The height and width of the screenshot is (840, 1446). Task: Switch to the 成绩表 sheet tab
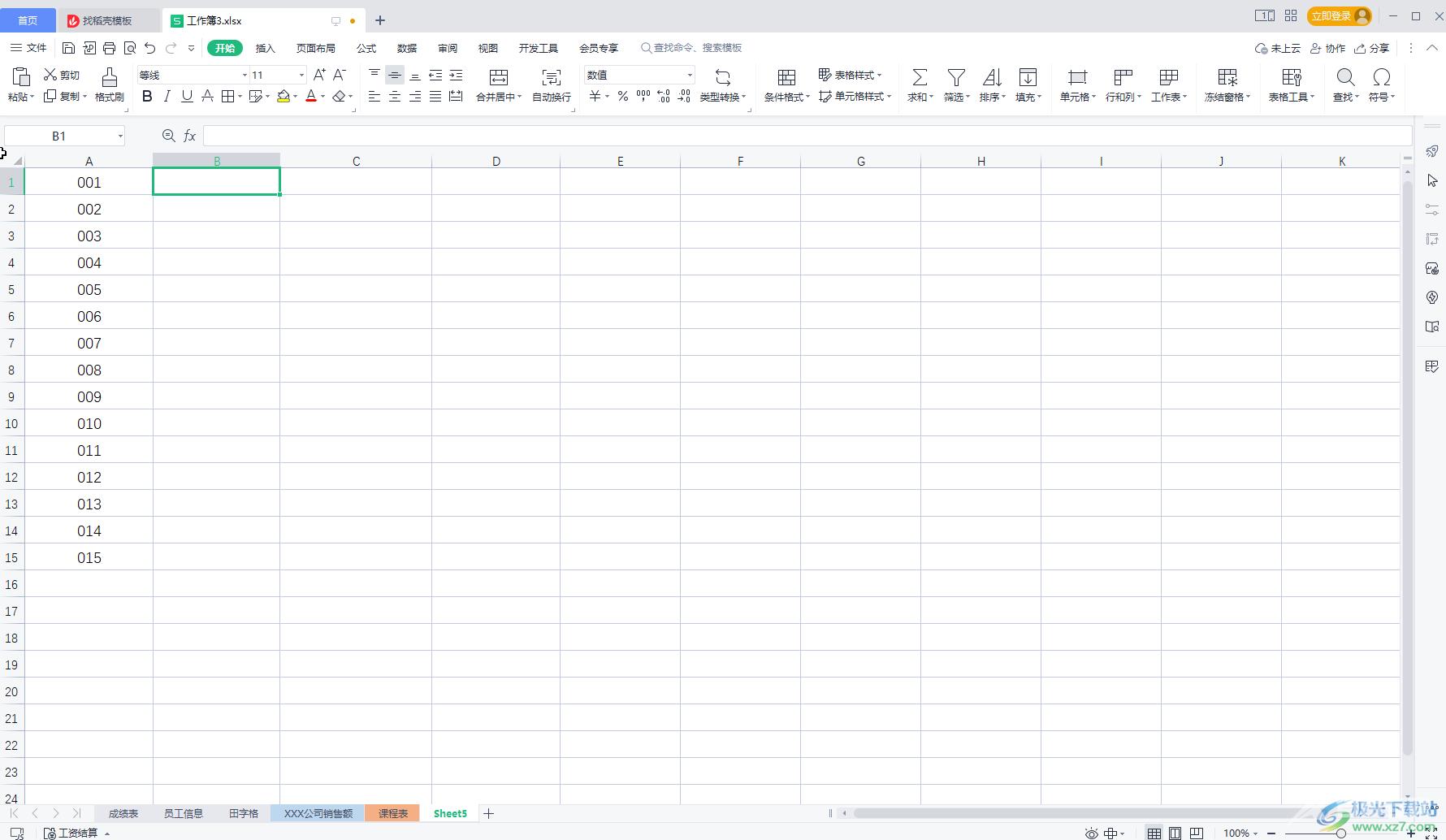123,813
